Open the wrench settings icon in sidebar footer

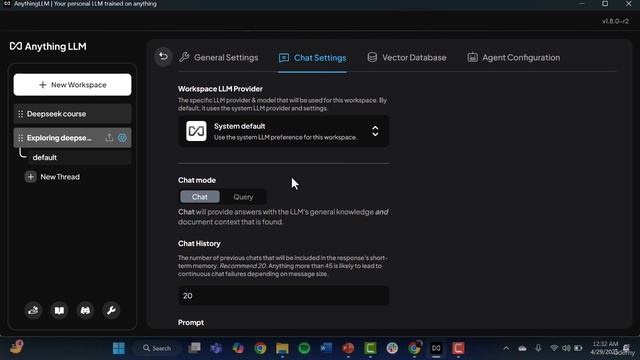111,311
